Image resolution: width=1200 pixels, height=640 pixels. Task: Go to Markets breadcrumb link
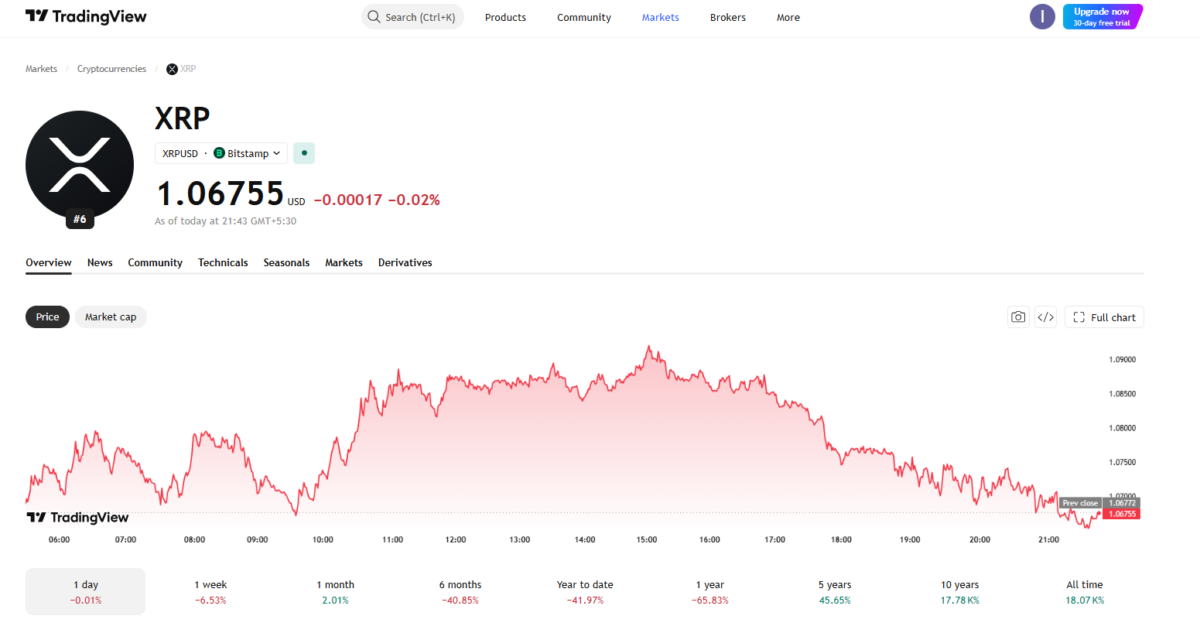coord(41,69)
